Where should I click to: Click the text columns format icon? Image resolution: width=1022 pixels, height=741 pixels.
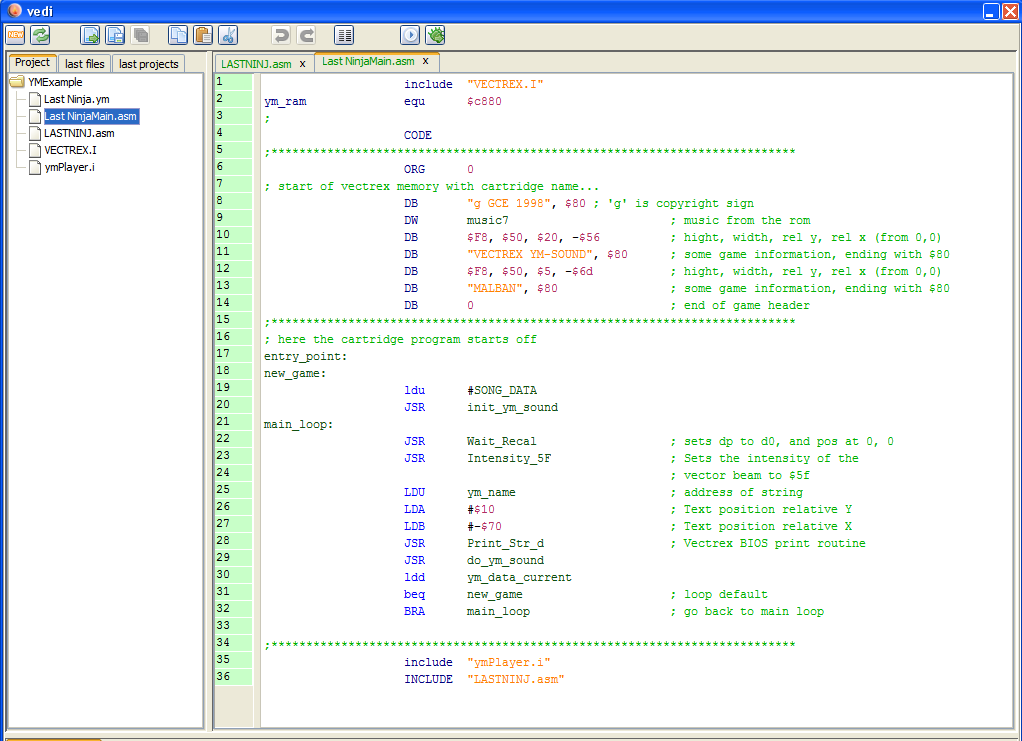click(x=344, y=35)
